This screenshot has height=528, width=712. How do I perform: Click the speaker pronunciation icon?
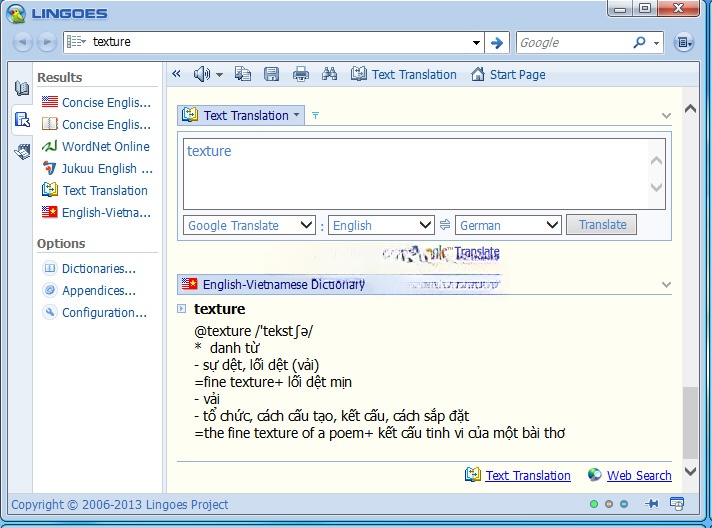[202, 74]
